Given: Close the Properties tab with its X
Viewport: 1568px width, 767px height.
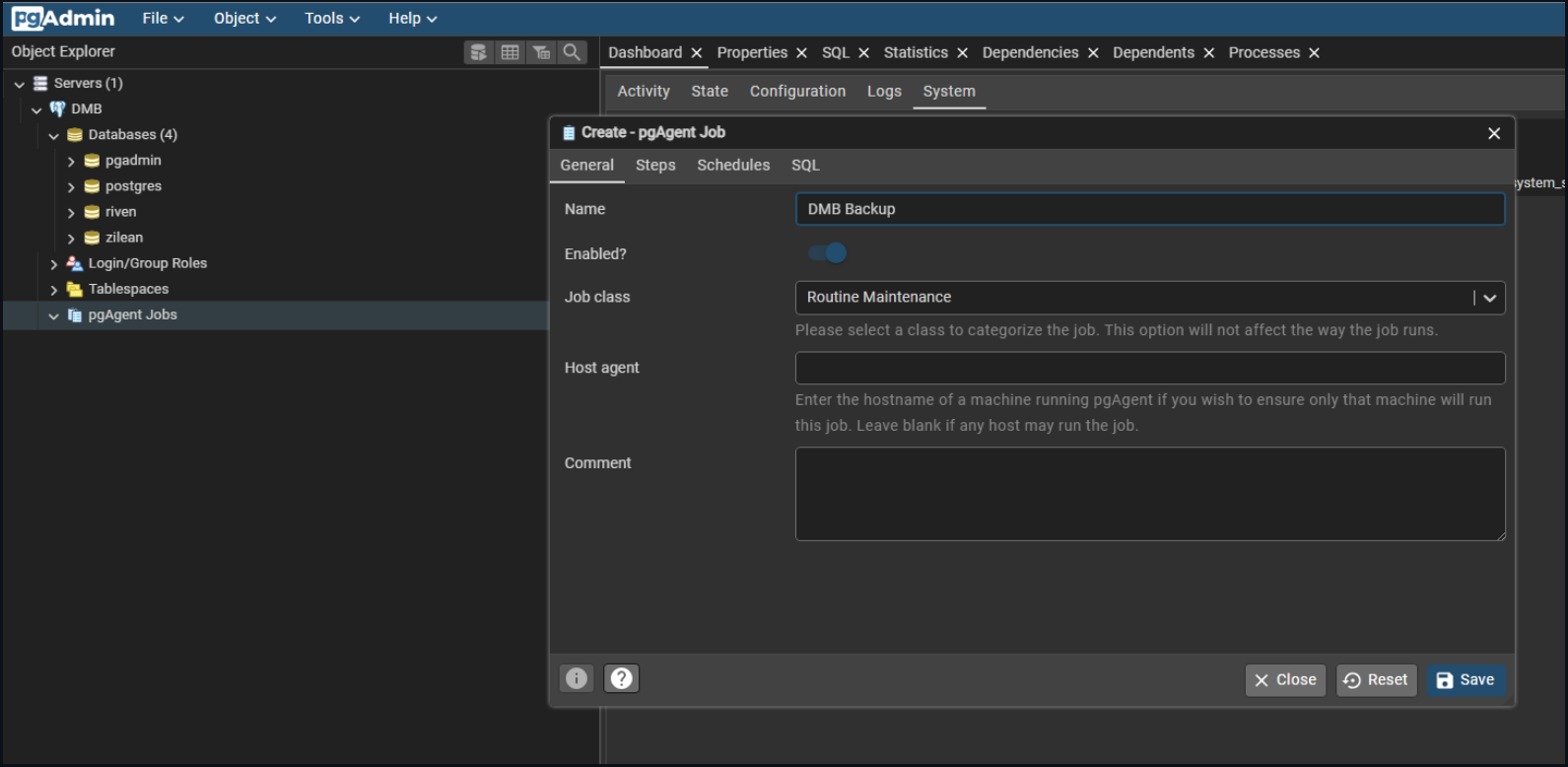Looking at the screenshot, I should pyautogui.click(x=802, y=53).
